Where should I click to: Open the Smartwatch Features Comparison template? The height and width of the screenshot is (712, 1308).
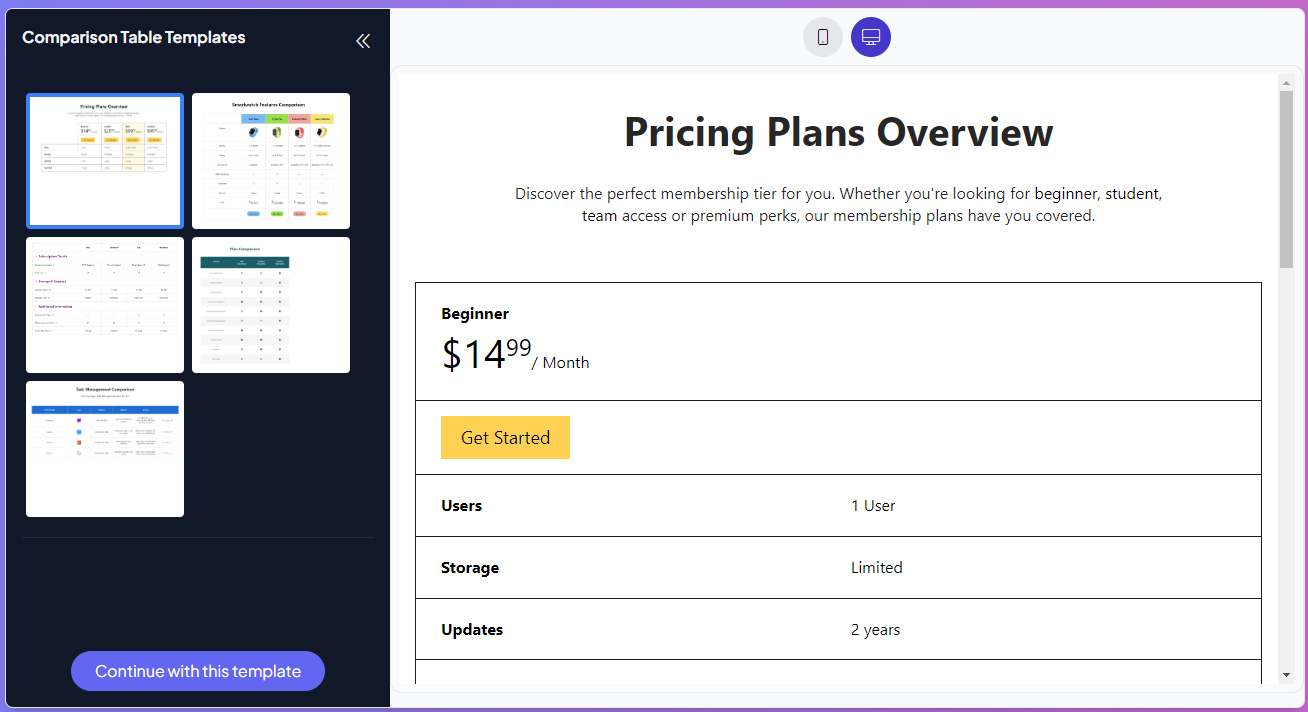tap(270, 160)
